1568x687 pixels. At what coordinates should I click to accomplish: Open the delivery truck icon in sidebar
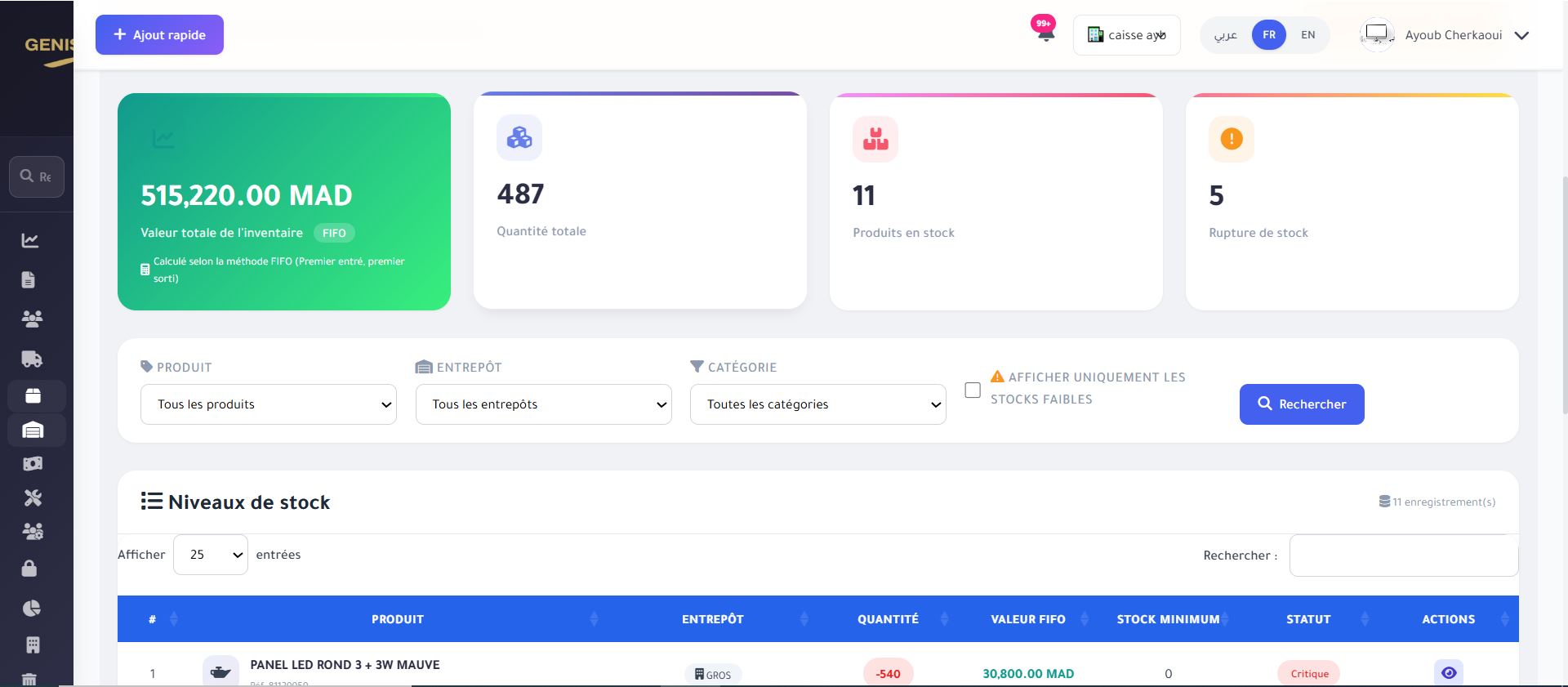point(31,359)
